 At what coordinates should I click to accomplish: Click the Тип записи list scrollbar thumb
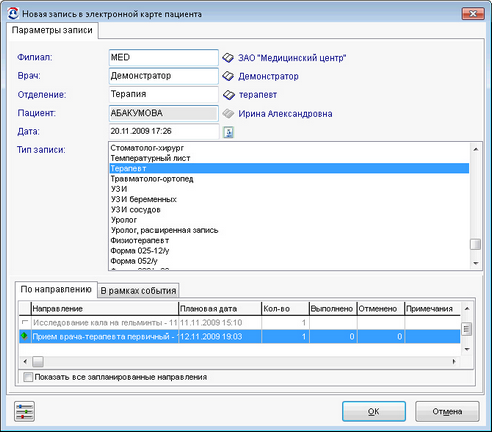[475, 244]
